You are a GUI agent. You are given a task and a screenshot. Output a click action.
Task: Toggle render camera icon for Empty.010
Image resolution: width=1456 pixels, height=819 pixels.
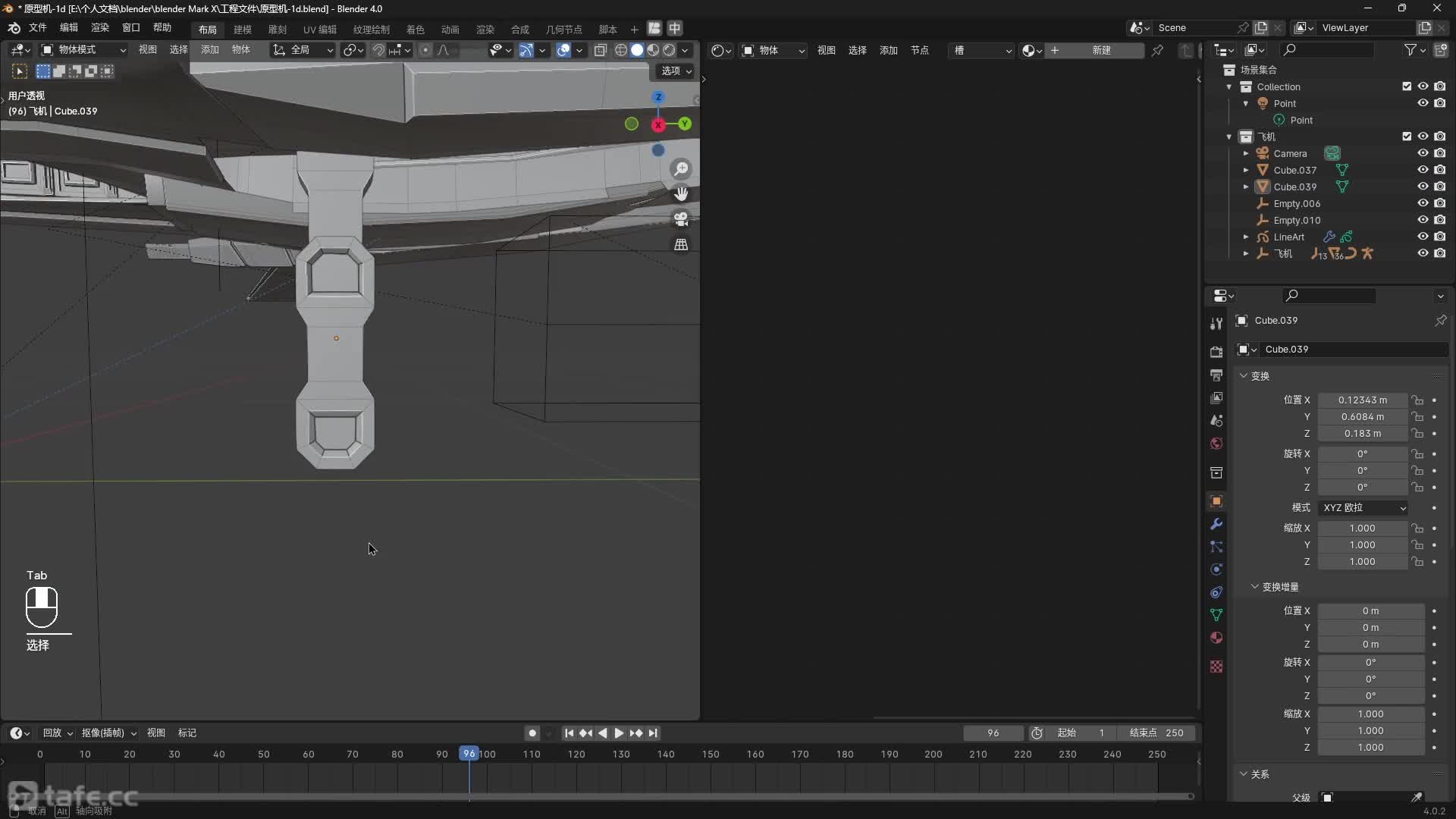click(x=1440, y=220)
